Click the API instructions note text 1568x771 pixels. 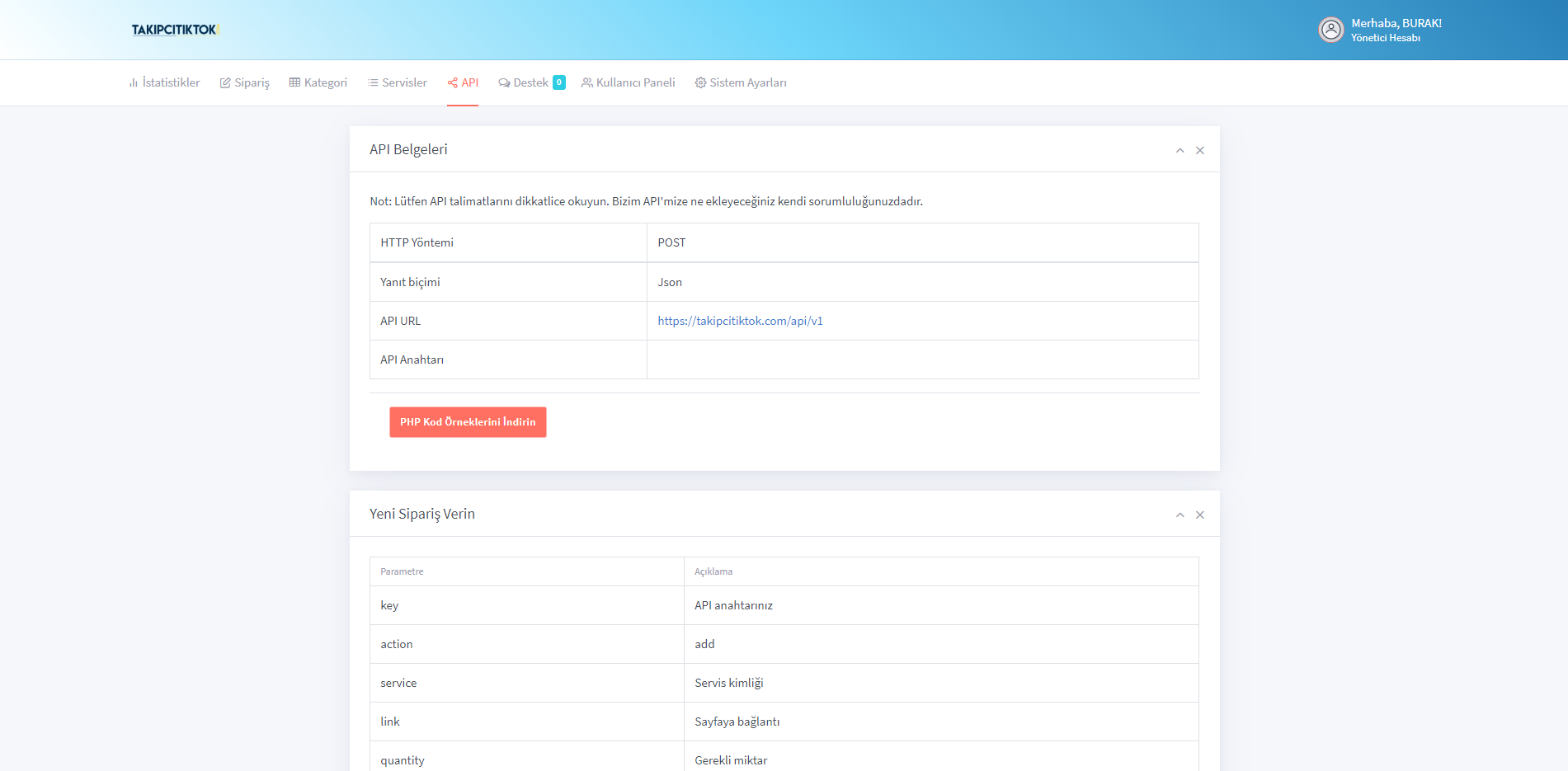[x=646, y=201]
